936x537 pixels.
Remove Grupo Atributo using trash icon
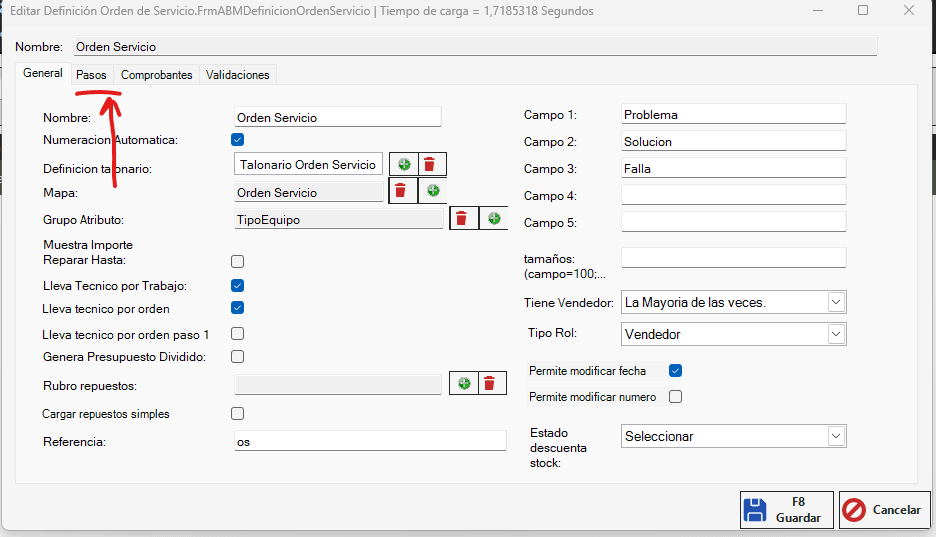[462, 218]
